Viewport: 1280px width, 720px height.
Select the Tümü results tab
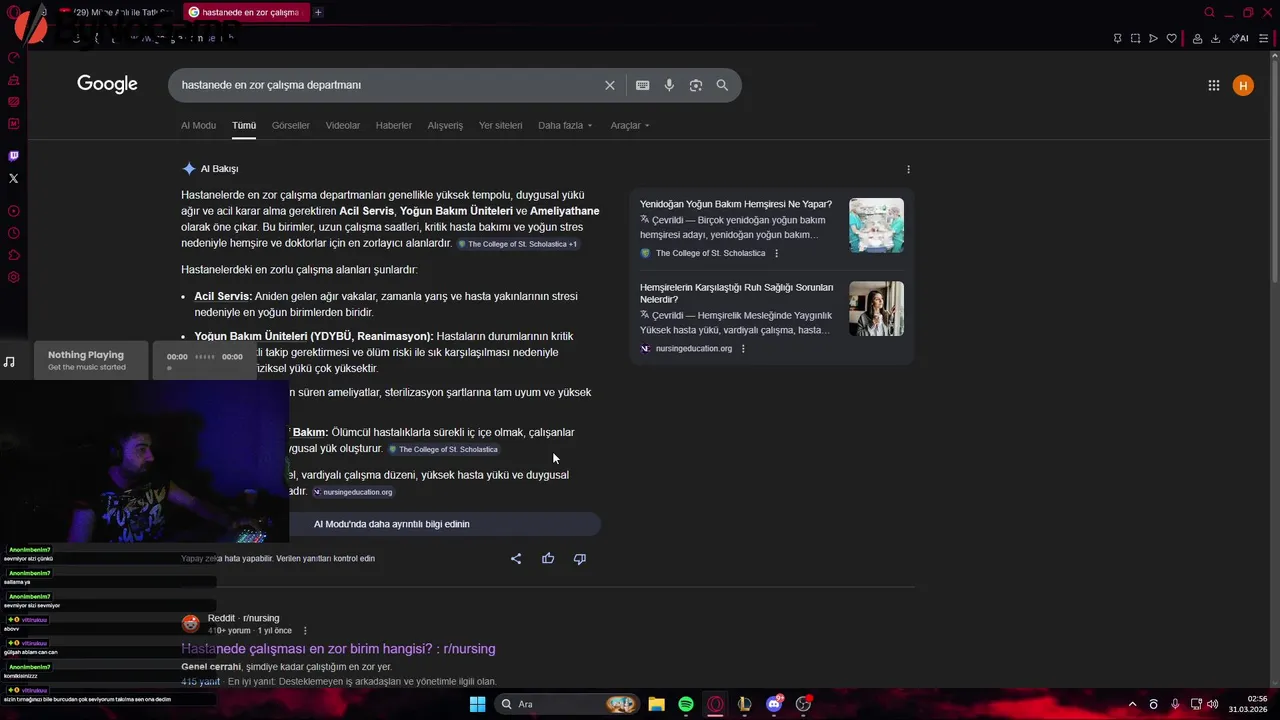point(244,125)
